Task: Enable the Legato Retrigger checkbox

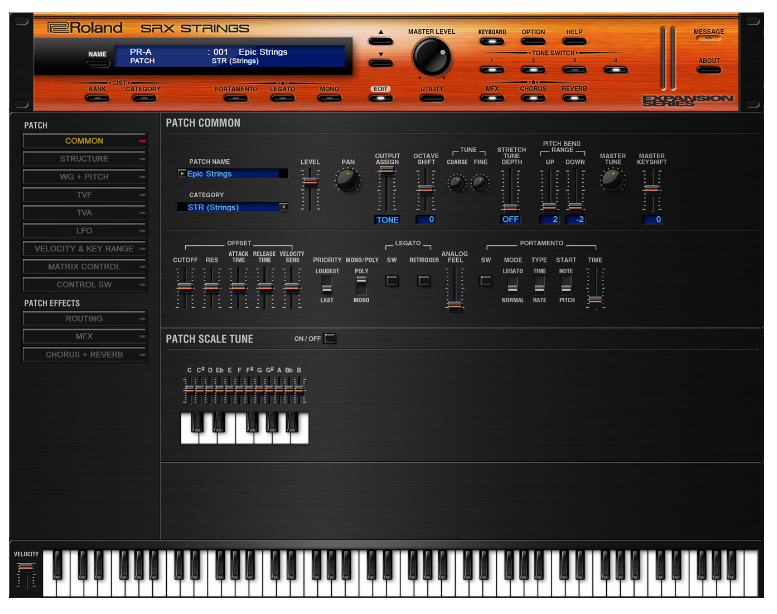Action: coord(424,280)
